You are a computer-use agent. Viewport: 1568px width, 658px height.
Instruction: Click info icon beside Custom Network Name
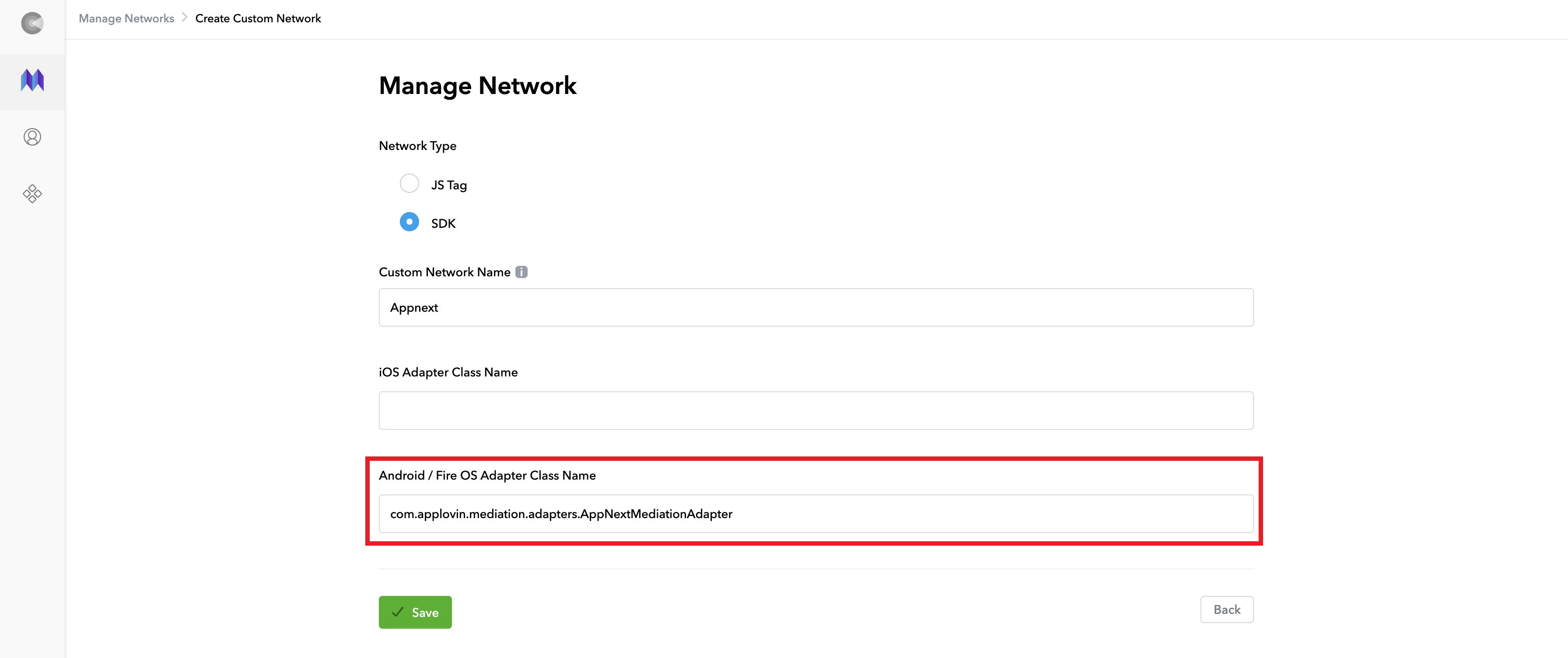pyautogui.click(x=521, y=272)
